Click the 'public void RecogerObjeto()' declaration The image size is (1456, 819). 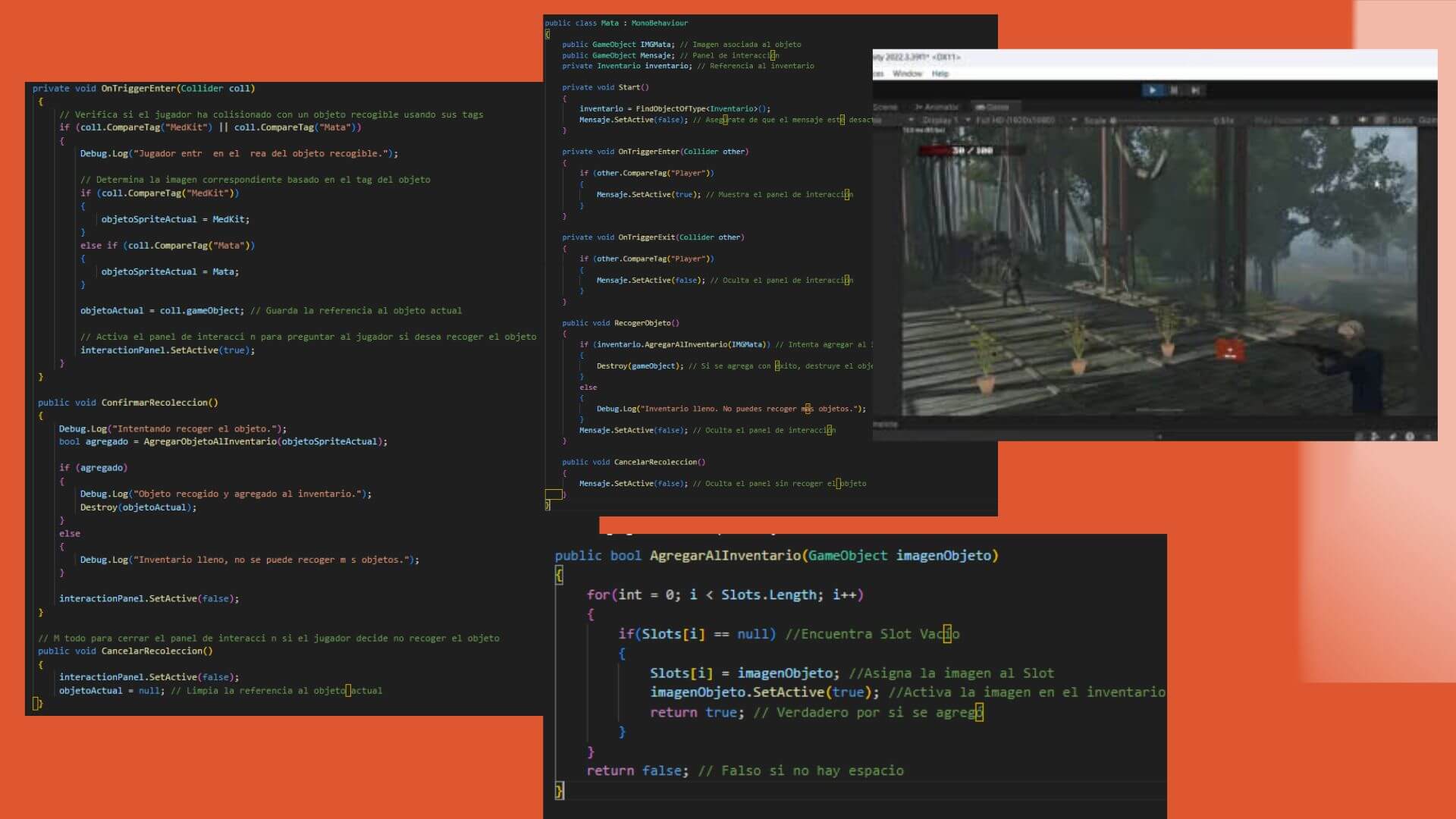pyautogui.click(x=620, y=323)
